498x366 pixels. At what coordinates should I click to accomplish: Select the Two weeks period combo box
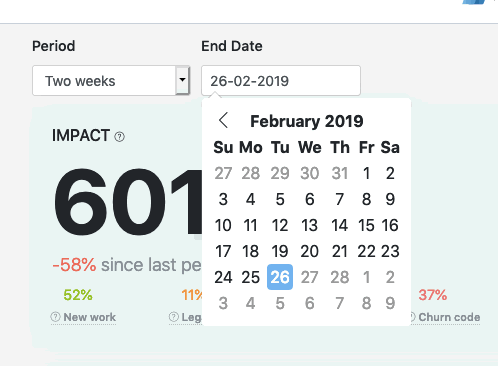click(x=111, y=80)
